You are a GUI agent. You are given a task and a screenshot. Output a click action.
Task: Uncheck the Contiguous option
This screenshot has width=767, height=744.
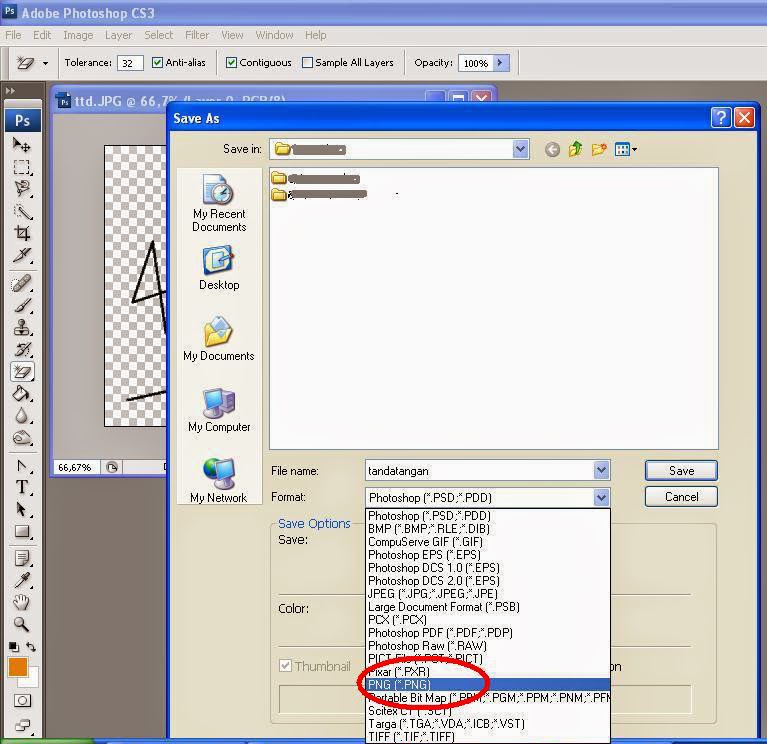[x=231, y=63]
